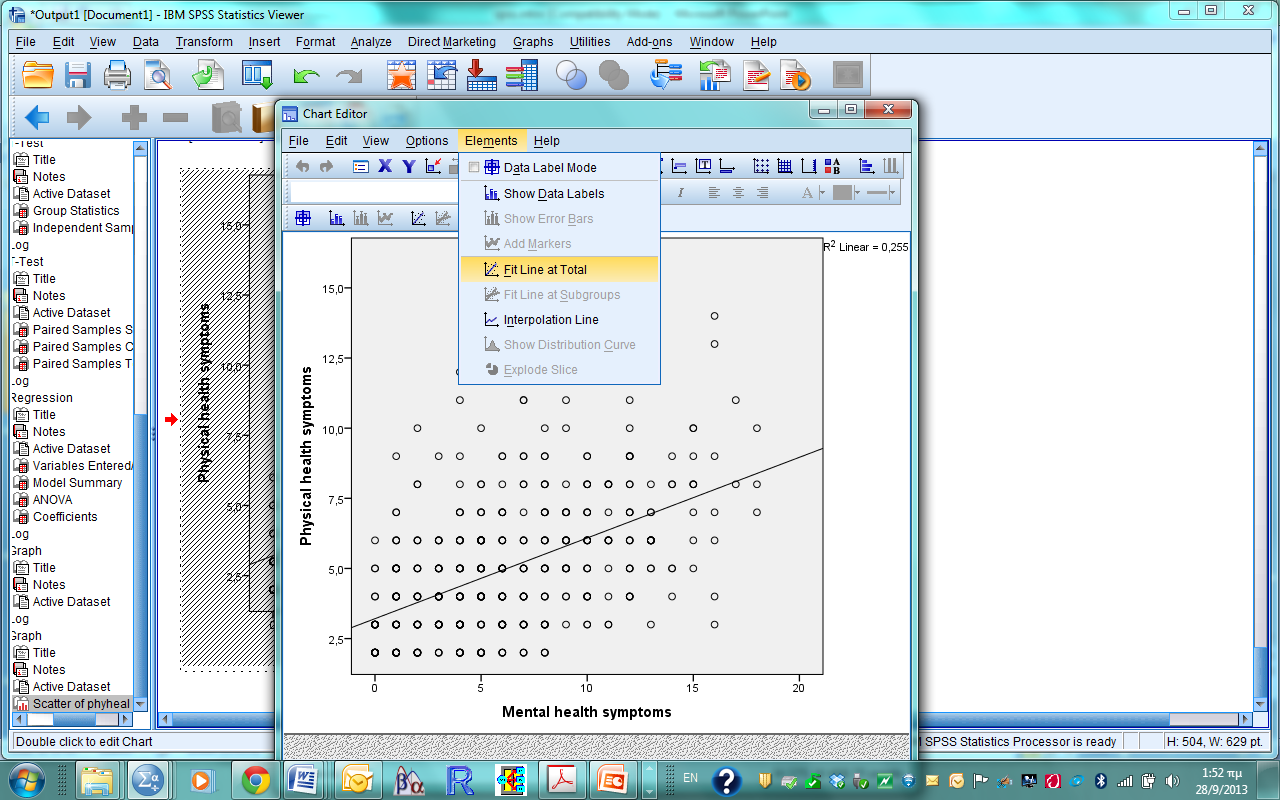Image resolution: width=1280 pixels, height=800 pixels.
Task: Click the Show Data Labels toolbar icon
Action: click(337, 218)
